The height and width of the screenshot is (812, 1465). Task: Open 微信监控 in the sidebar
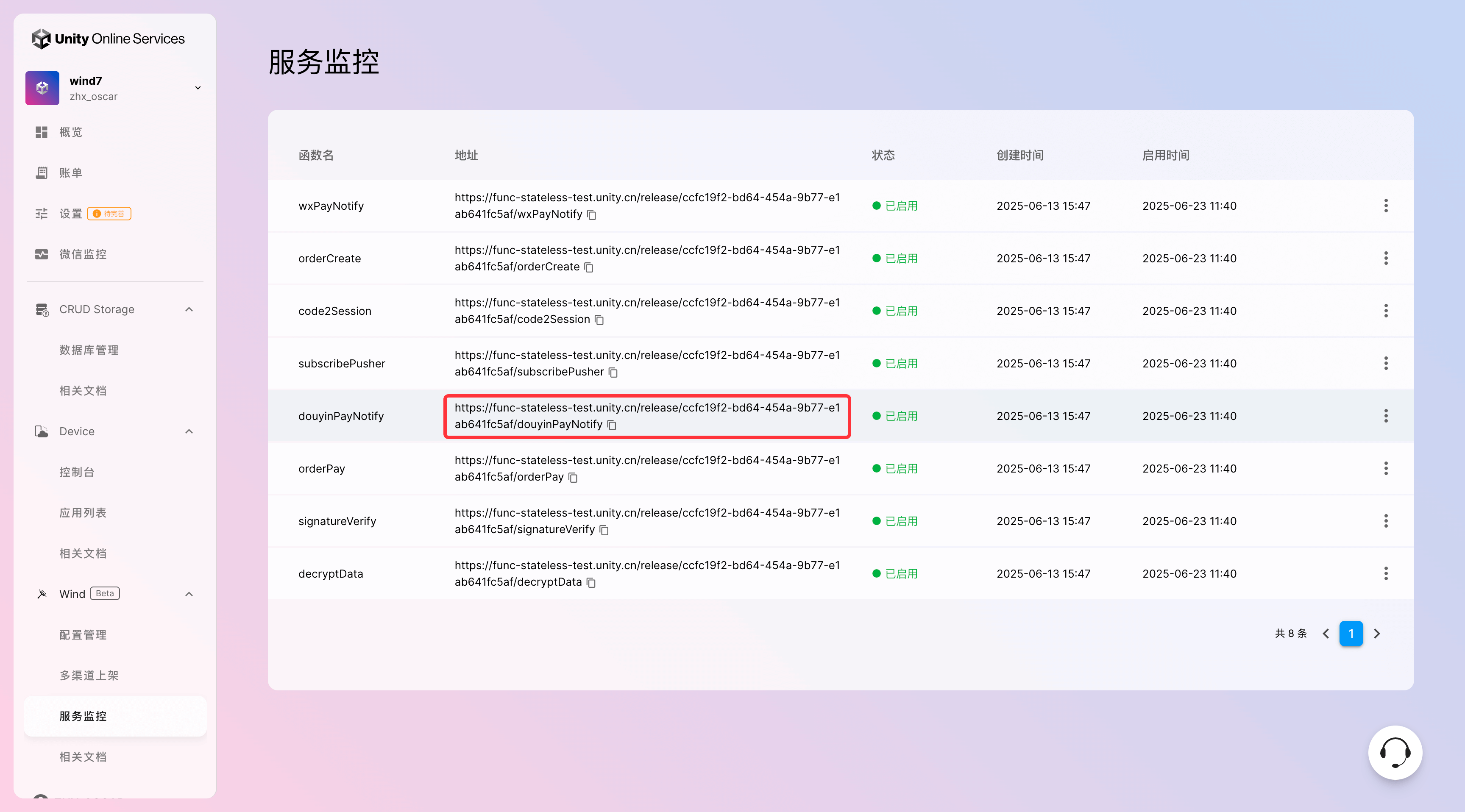coord(83,254)
